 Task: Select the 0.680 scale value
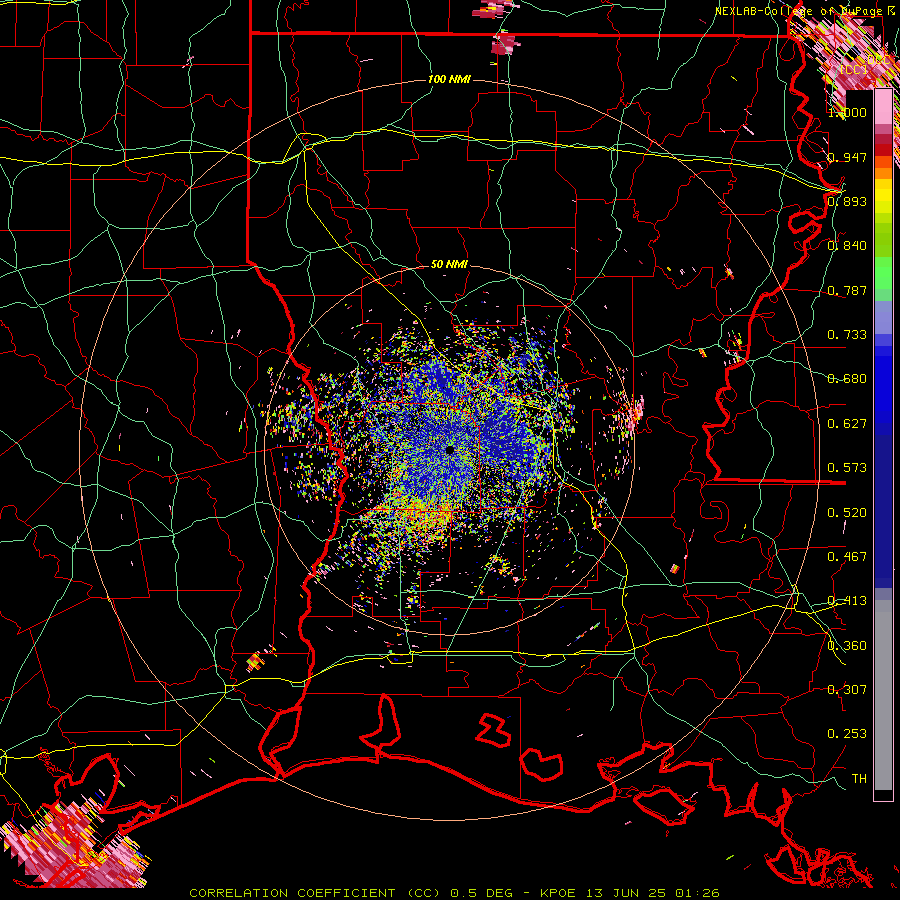click(847, 379)
